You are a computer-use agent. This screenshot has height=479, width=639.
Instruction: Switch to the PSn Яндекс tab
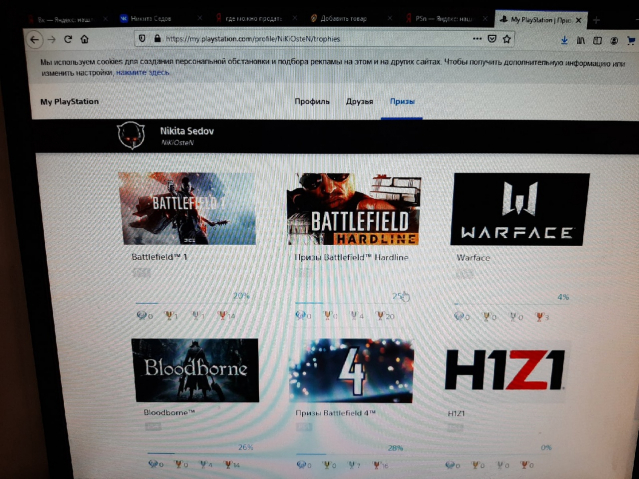click(x=447, y=19)
